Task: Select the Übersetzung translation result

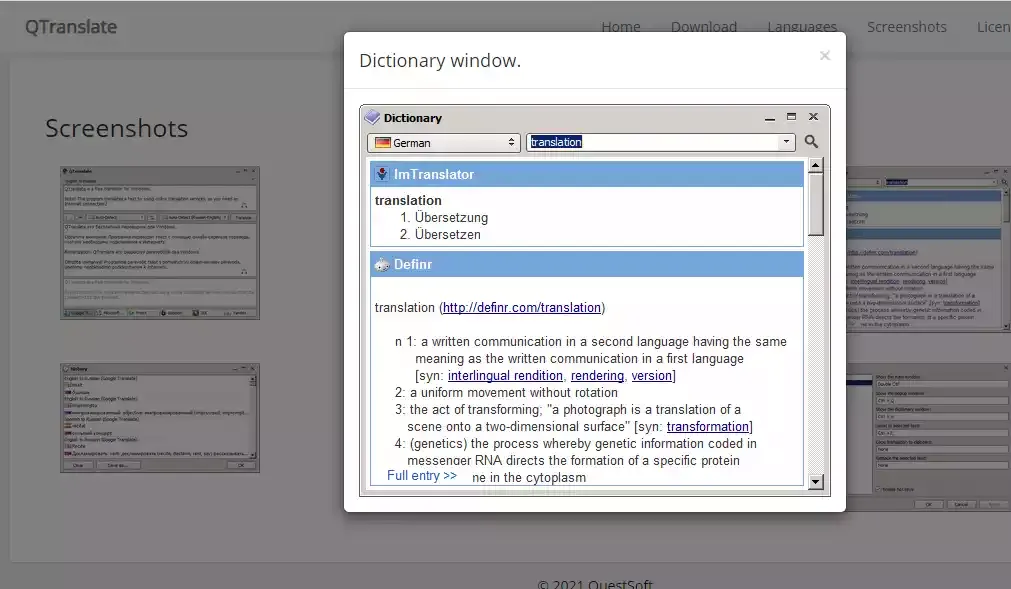Action: [451, 217]
